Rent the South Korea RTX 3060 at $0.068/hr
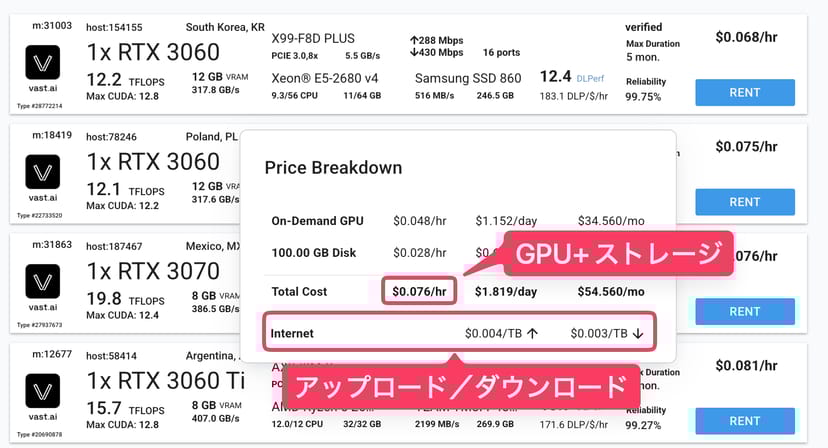Screen dimensions: 828x448 pos(745,93)
